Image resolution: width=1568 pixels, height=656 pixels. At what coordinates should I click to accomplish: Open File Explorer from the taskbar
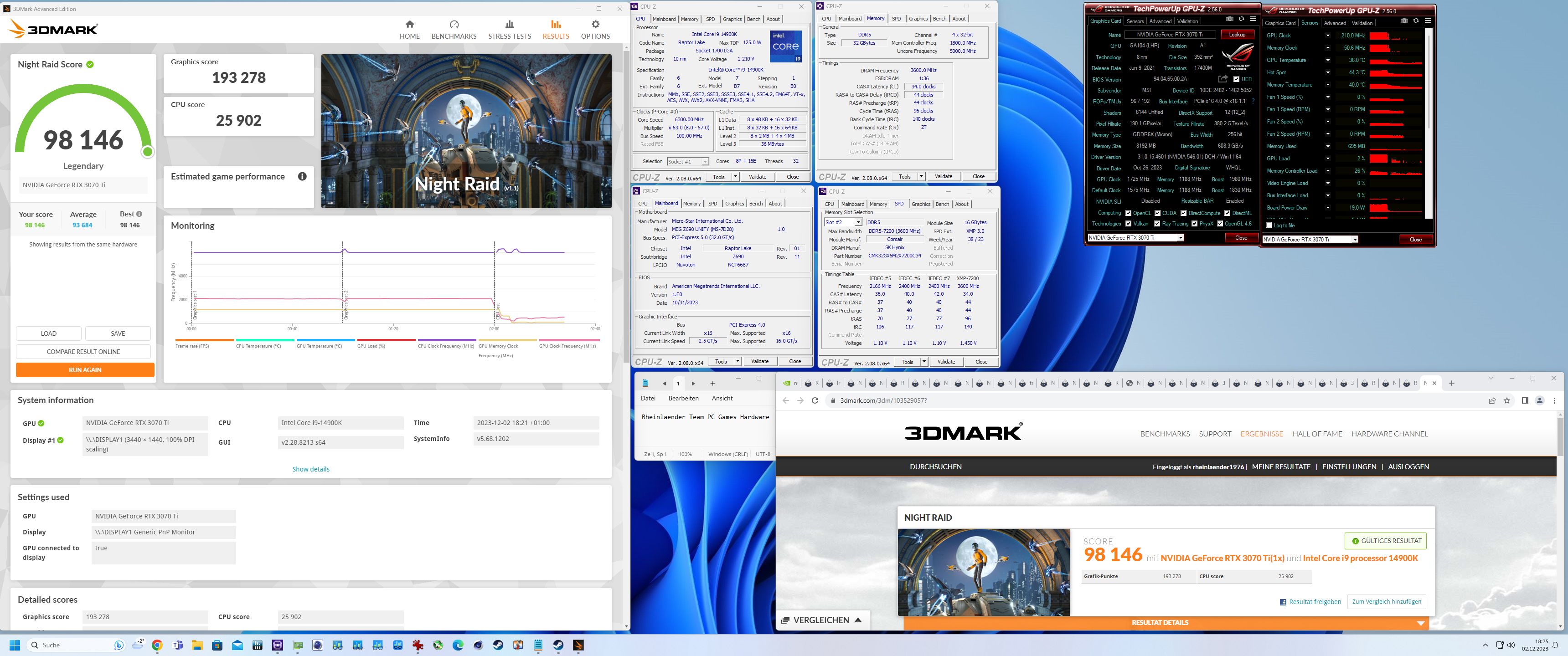coord(197,645)
